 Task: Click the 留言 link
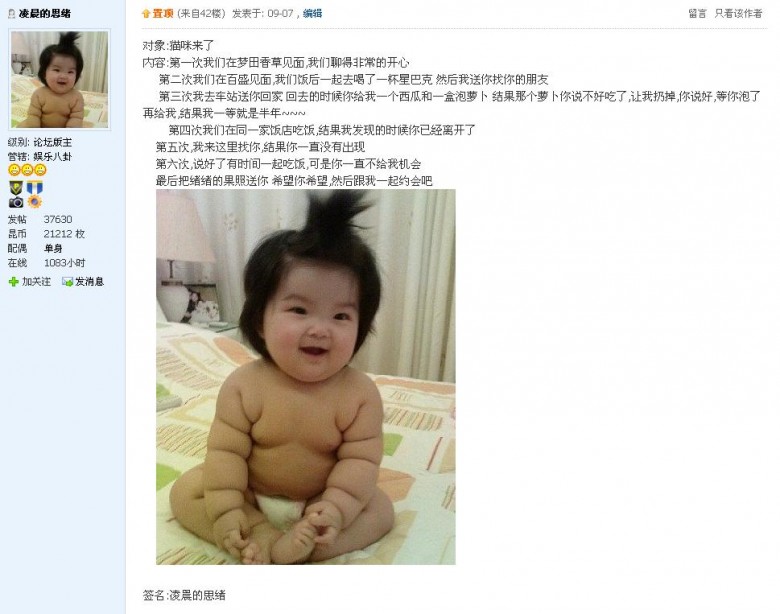pyautogui.click(x=697, y=13)
